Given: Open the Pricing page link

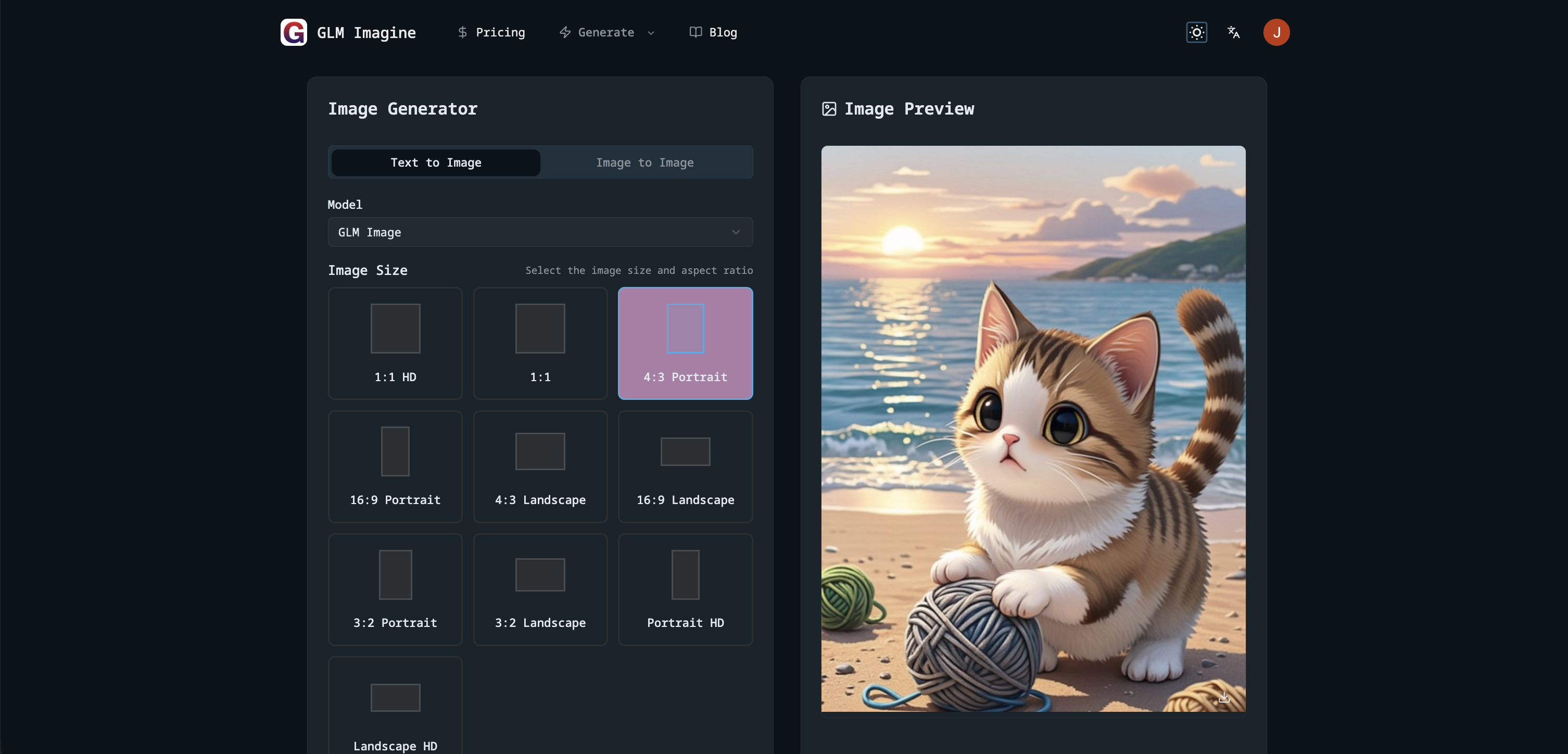Looking at the screenshot, I should click(500, 32).
